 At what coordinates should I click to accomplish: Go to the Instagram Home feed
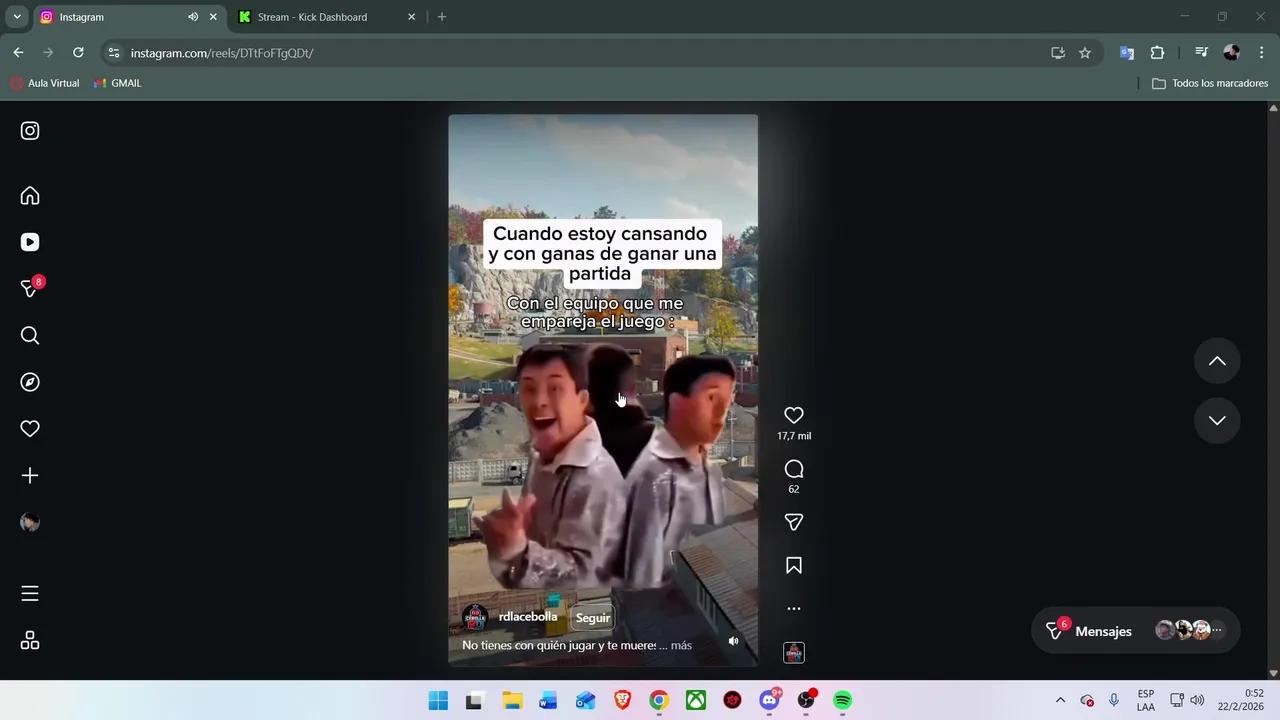(x=30, y=196)
